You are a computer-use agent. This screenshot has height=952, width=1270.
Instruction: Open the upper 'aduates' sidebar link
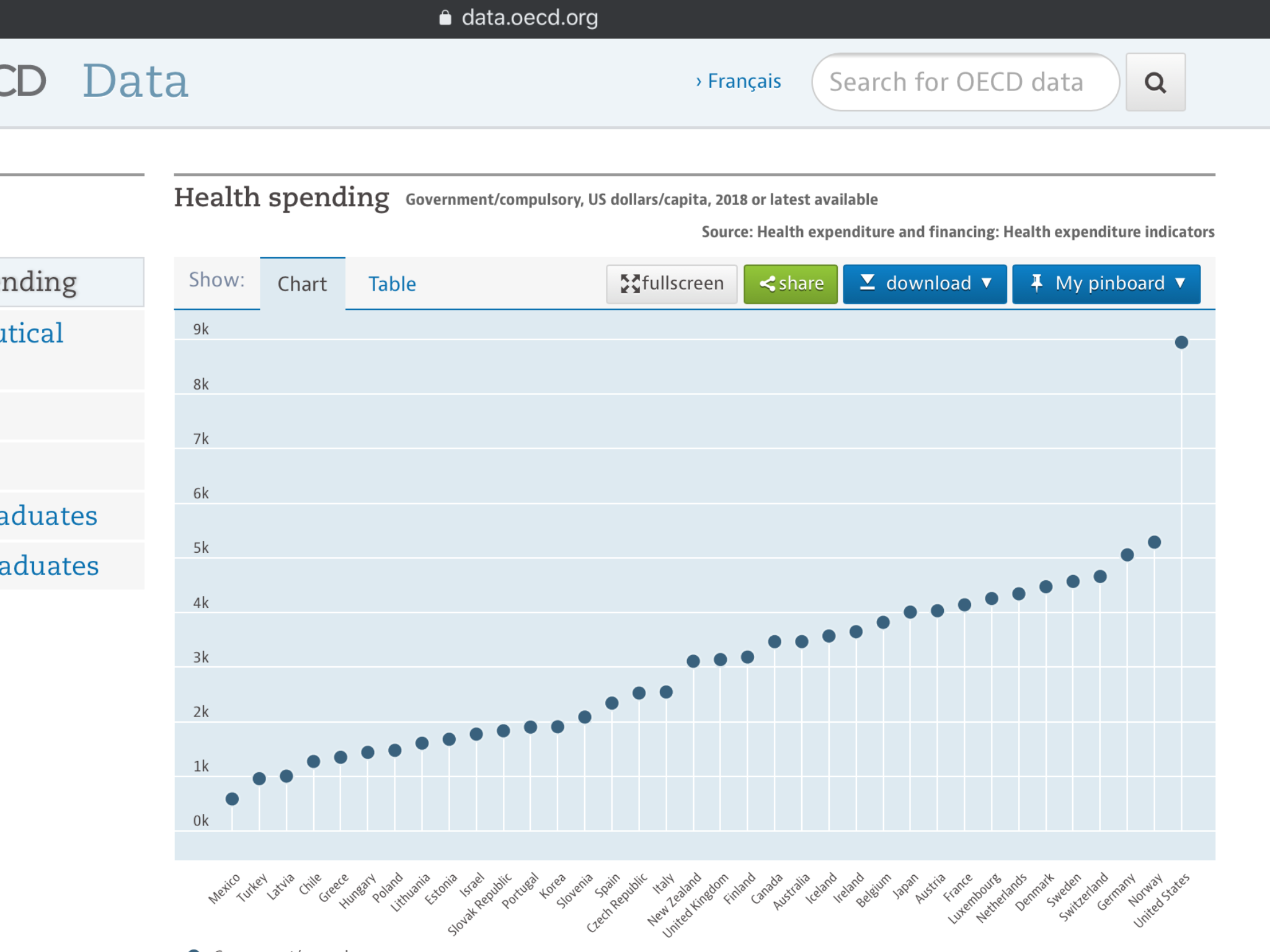[x=48, y=516]
